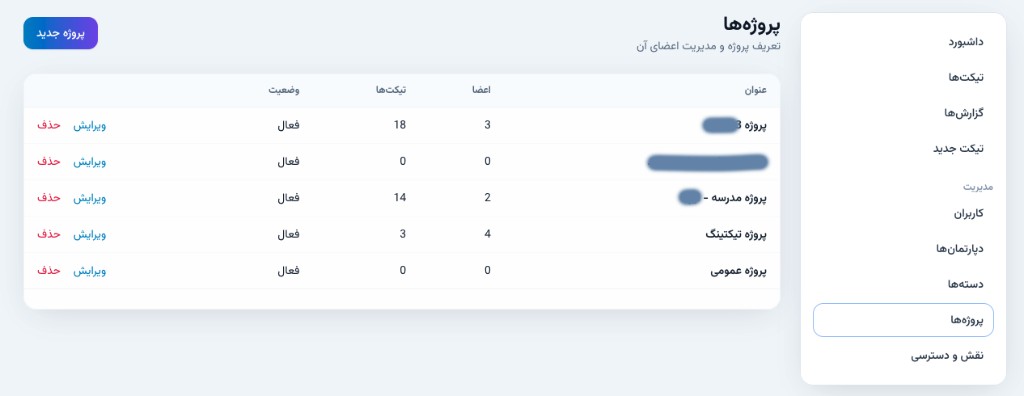This screenshot has height=396, width=1024.
Task: Click ویرایش for پروژه تیکتینگ
Action: point(89,234)
